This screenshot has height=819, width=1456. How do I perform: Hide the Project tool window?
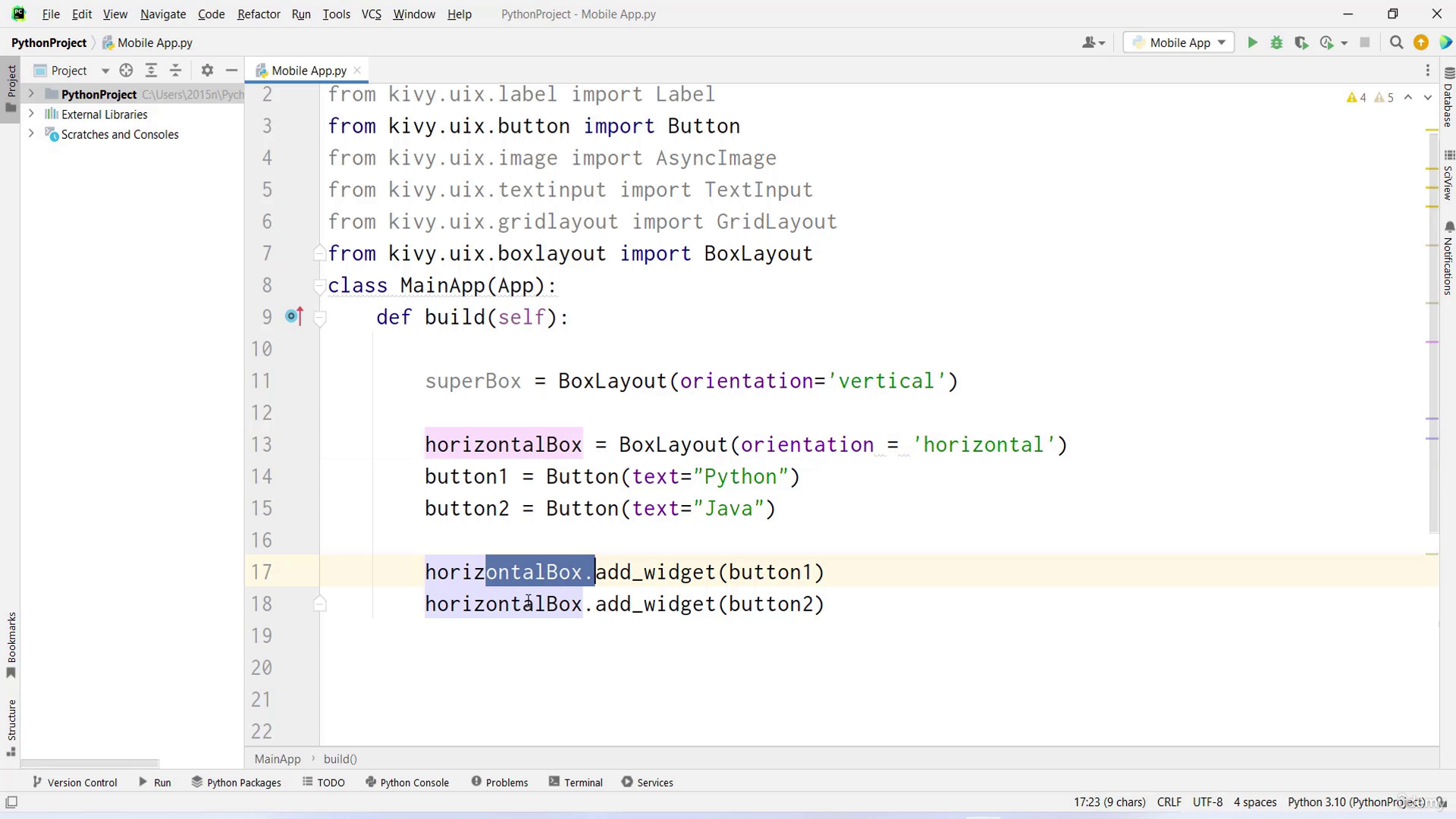[231, 71]
